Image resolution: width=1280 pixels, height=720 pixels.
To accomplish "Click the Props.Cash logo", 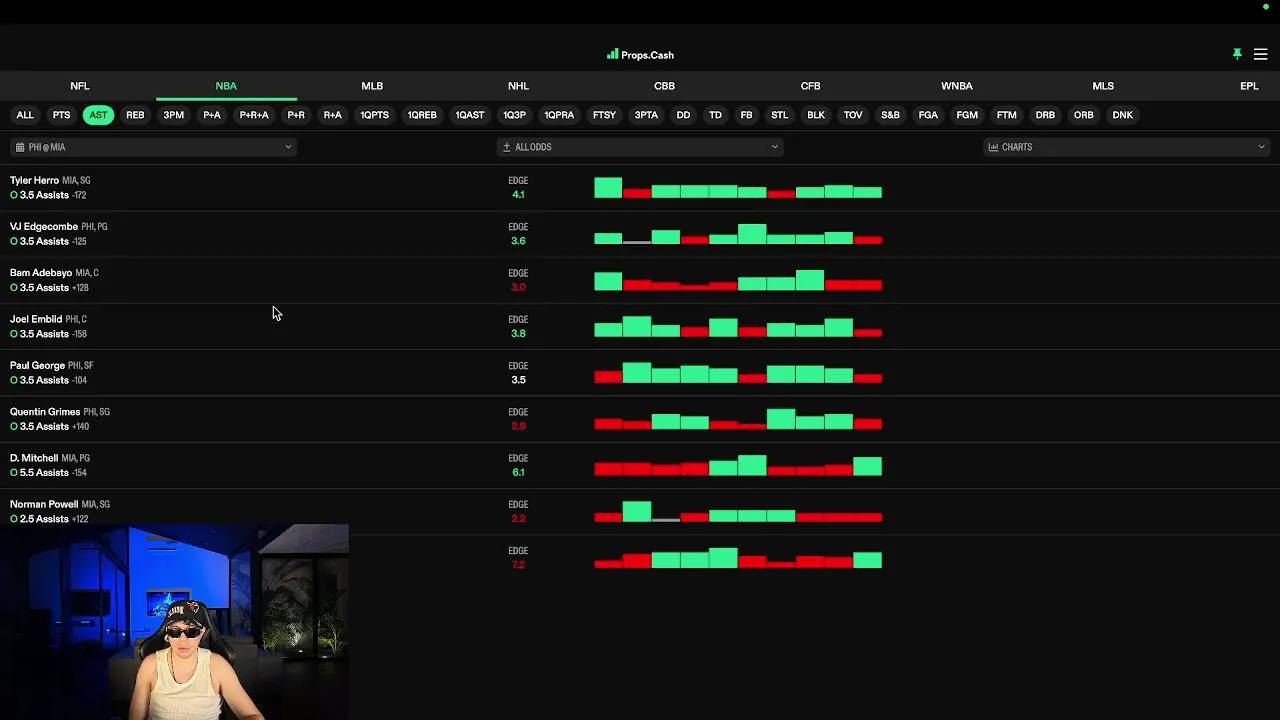I will click(640, 55).
